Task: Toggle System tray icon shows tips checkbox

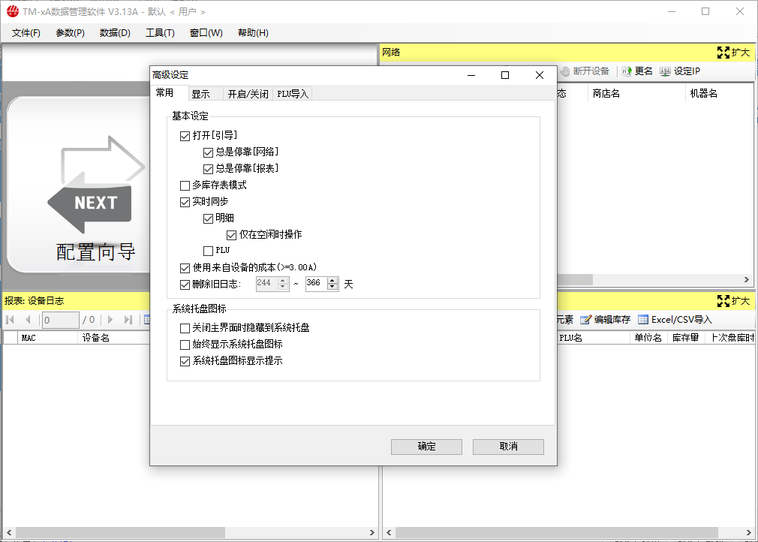Action: [x=185, y=361]
